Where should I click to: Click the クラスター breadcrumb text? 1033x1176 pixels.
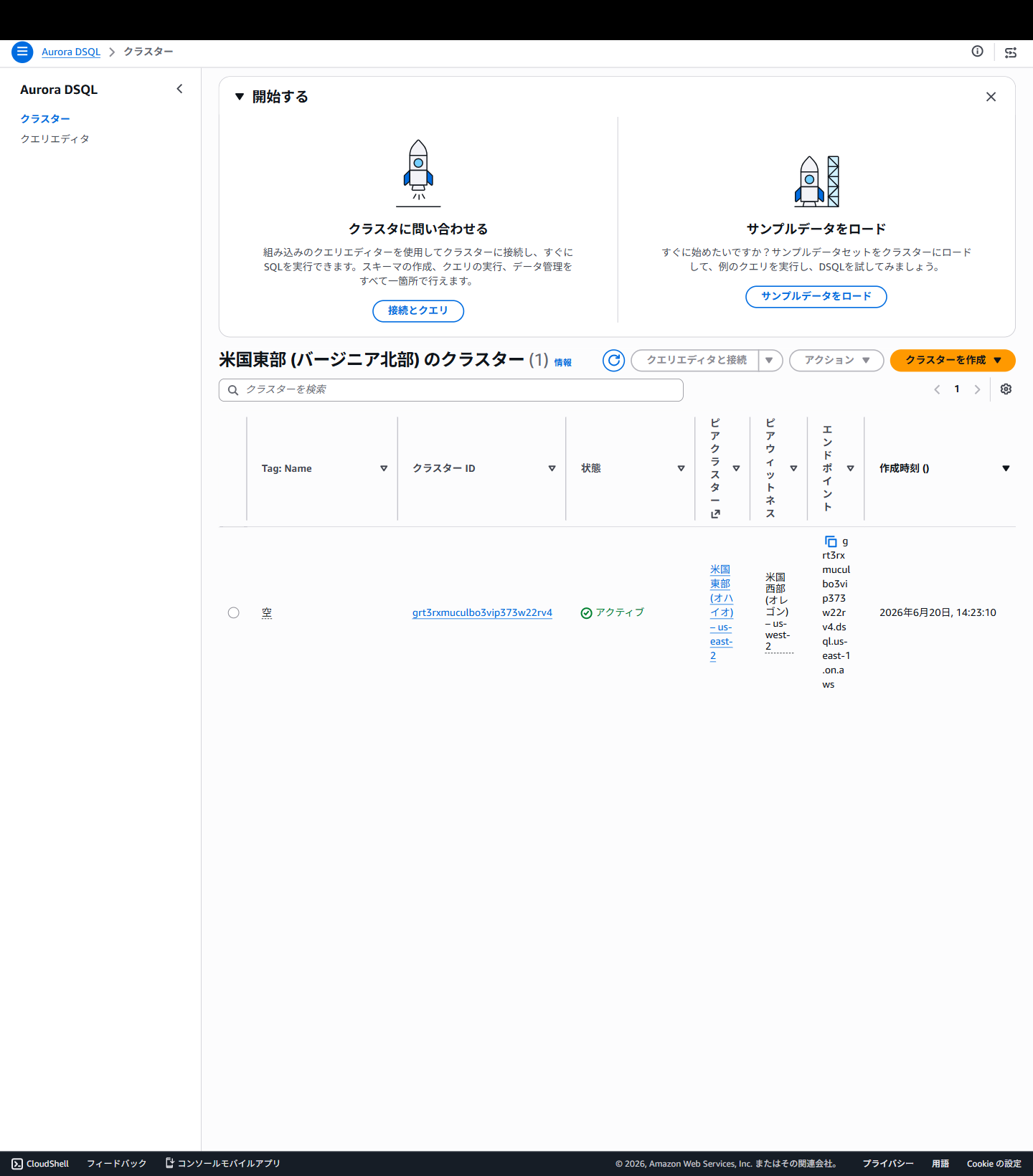click(x=148, y=52)
